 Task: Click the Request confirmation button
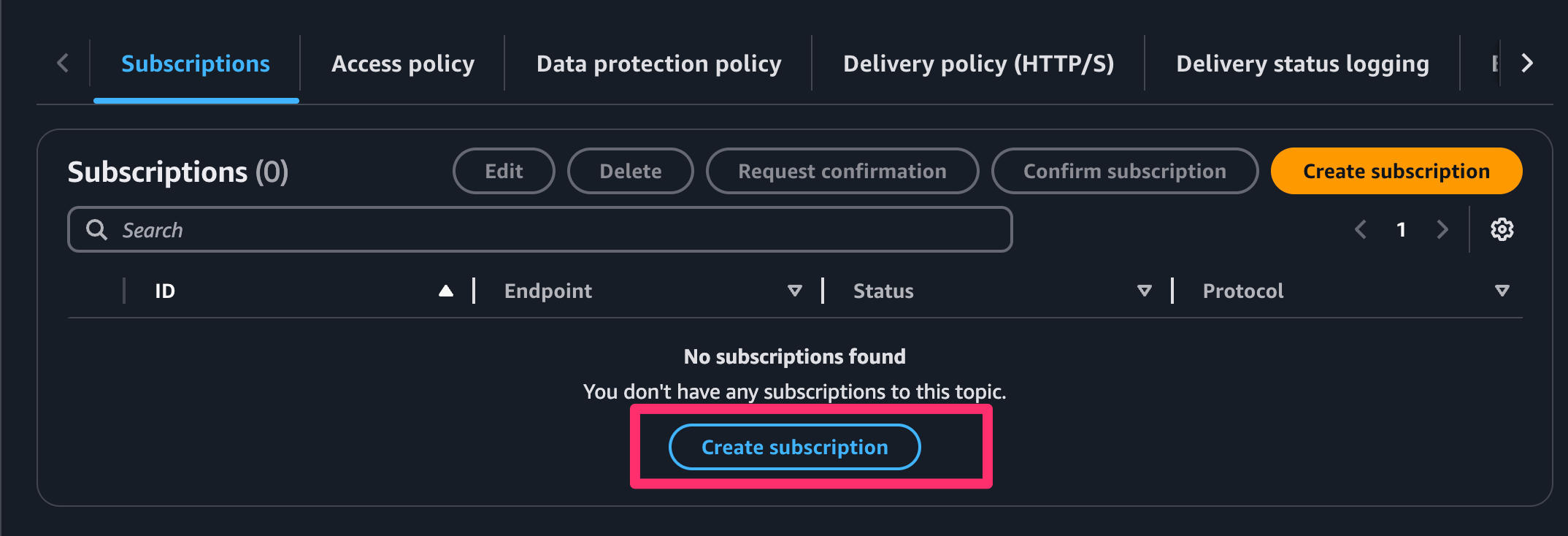(x=842, y=171)
